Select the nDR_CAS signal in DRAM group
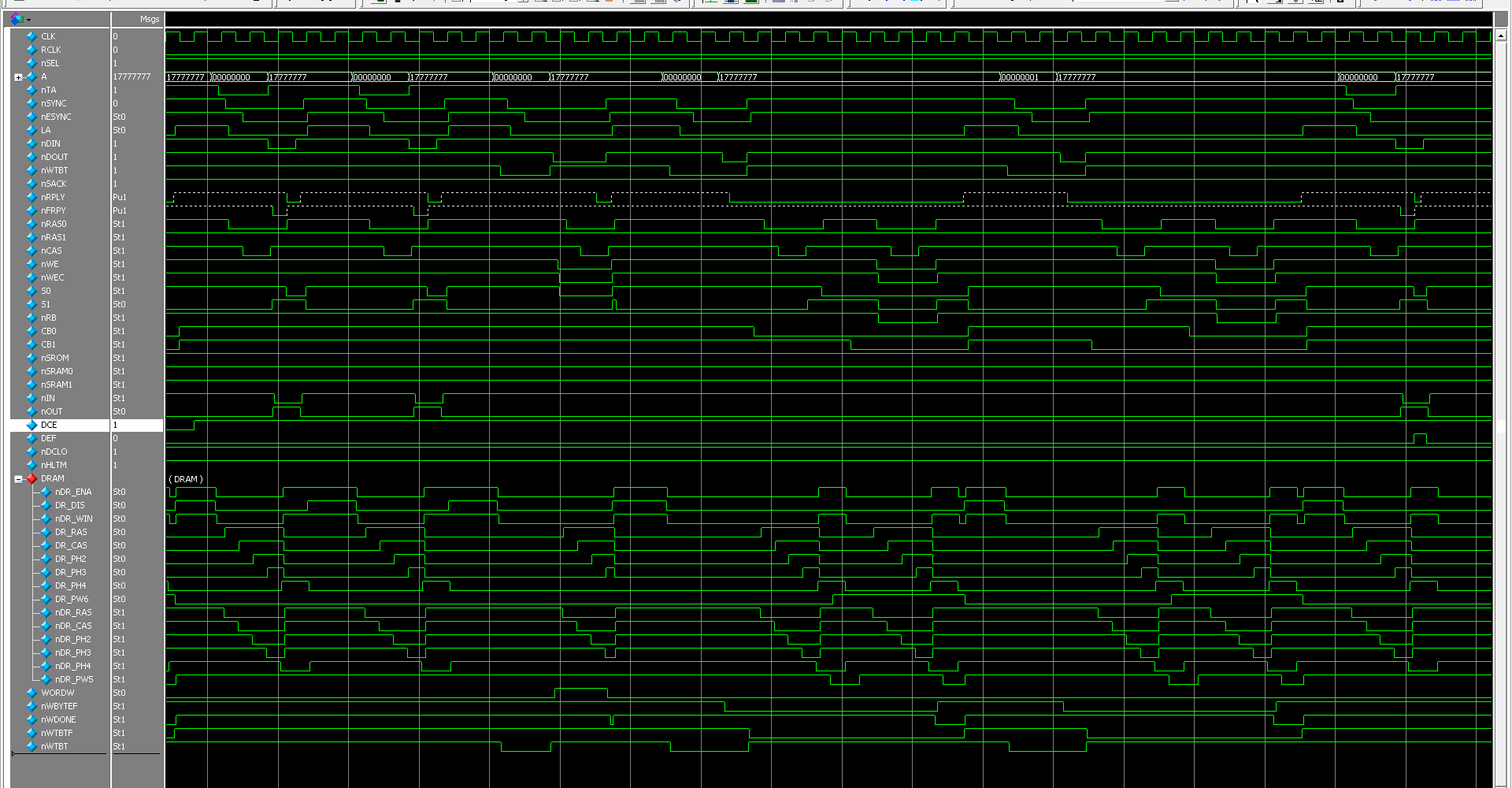This screenshot has width=1512, height=788. point(73,626)
